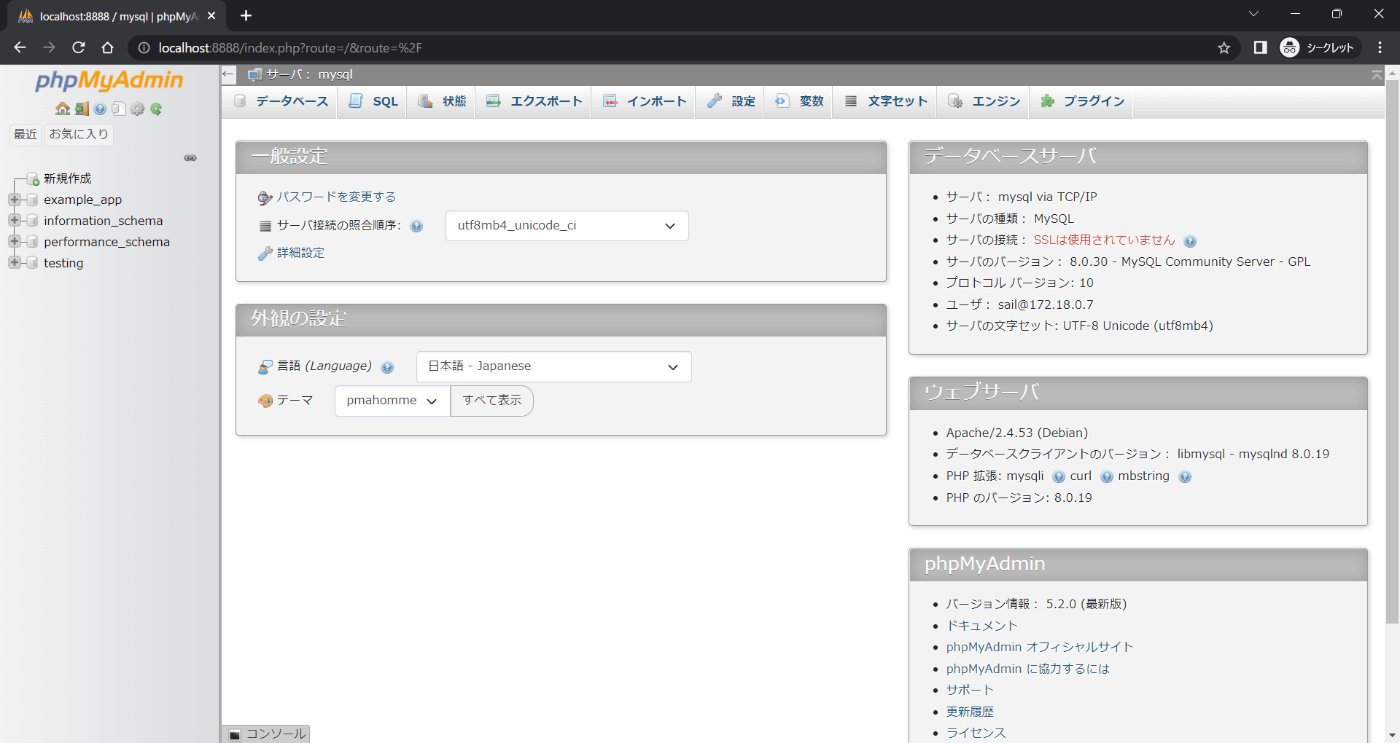Click the browser home icon
Image resolution: width=1400 pixels, height=743 pixels.
click(x=107, y=47)
